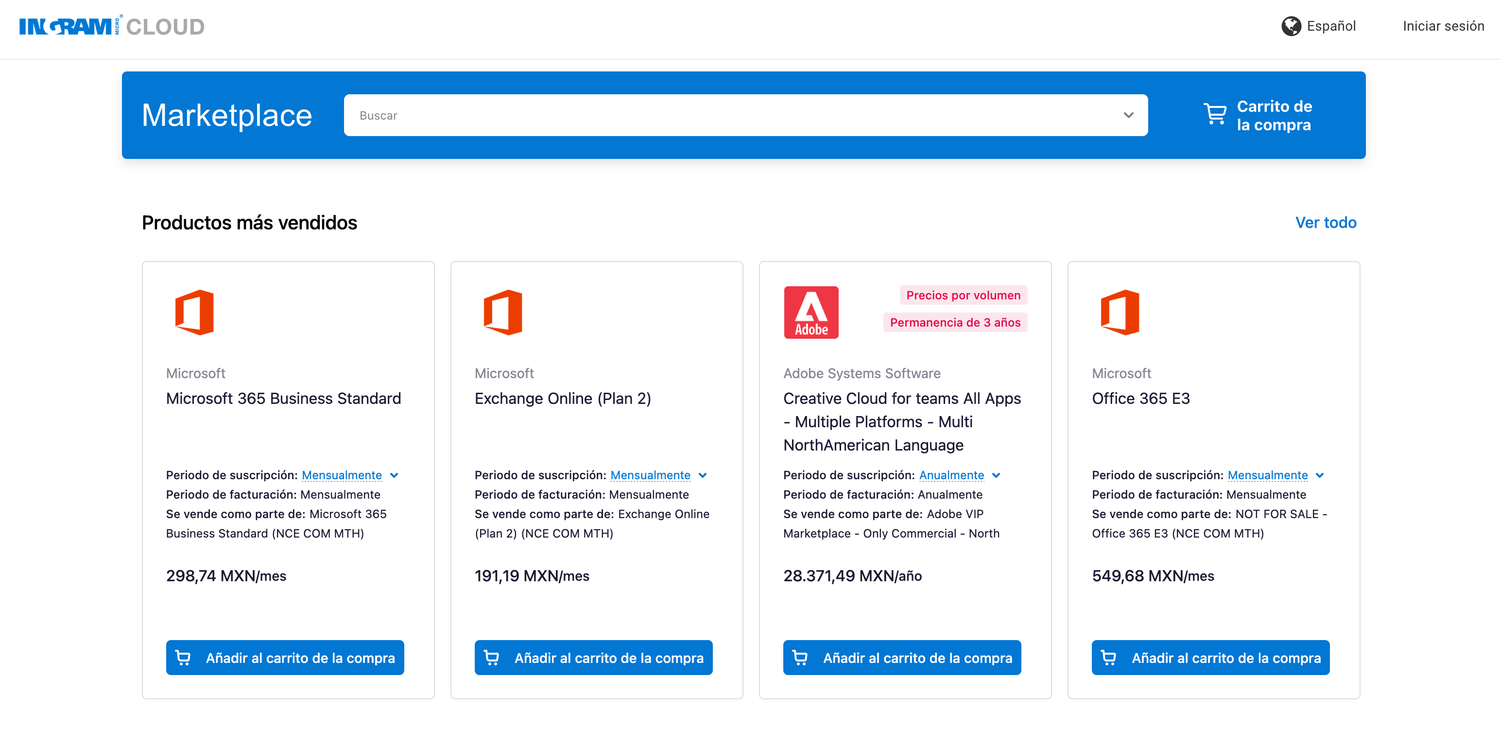Open Carrito de la compra
This screenshot has height=747, width=1500.
pyautogui.click(x=1258, y=115)
